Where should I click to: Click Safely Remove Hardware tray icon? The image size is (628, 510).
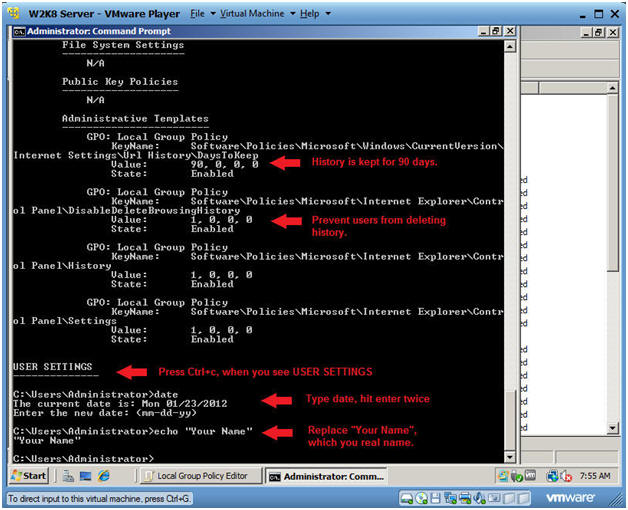(516, 476)
